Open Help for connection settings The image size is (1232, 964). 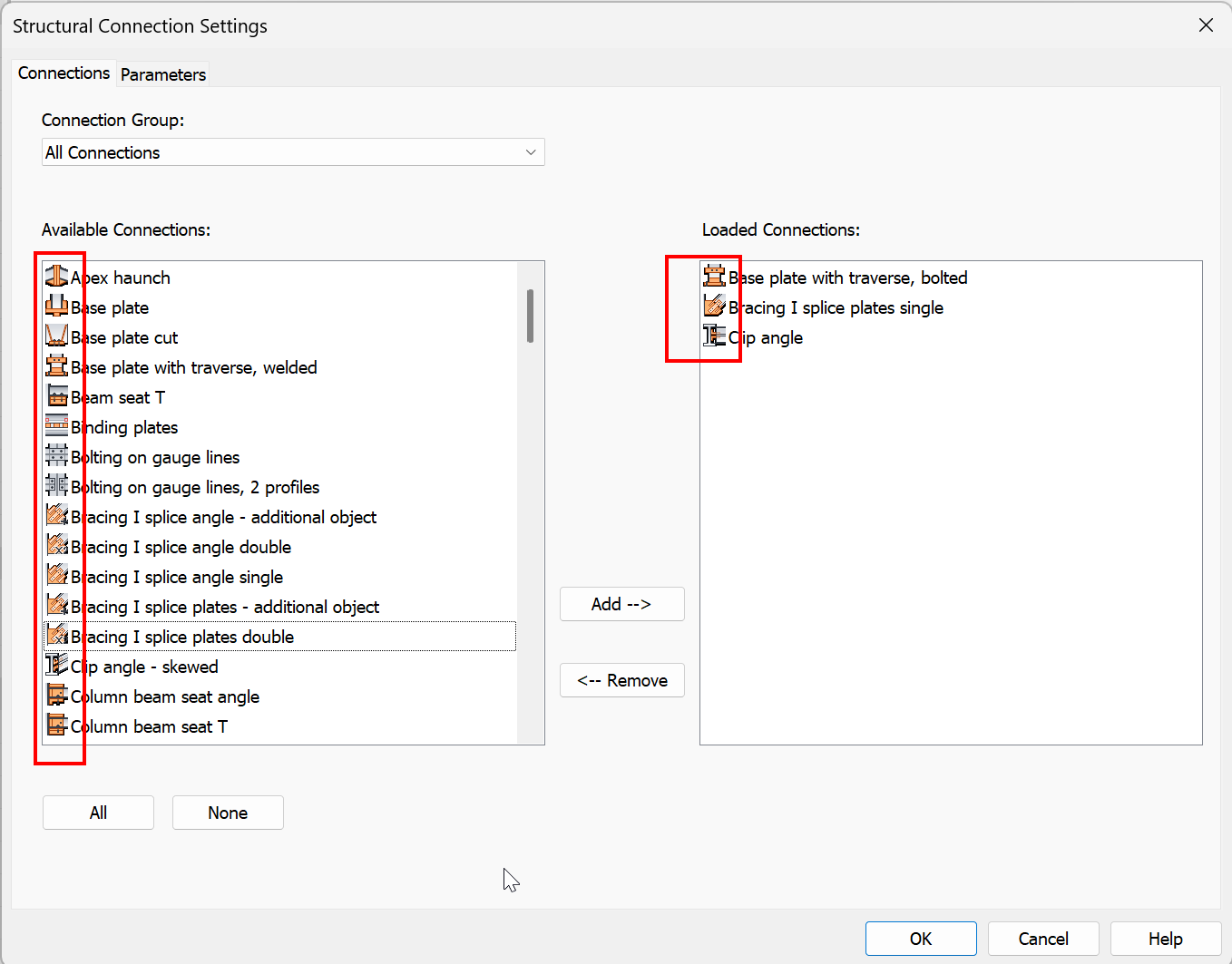click(1166, 939)
